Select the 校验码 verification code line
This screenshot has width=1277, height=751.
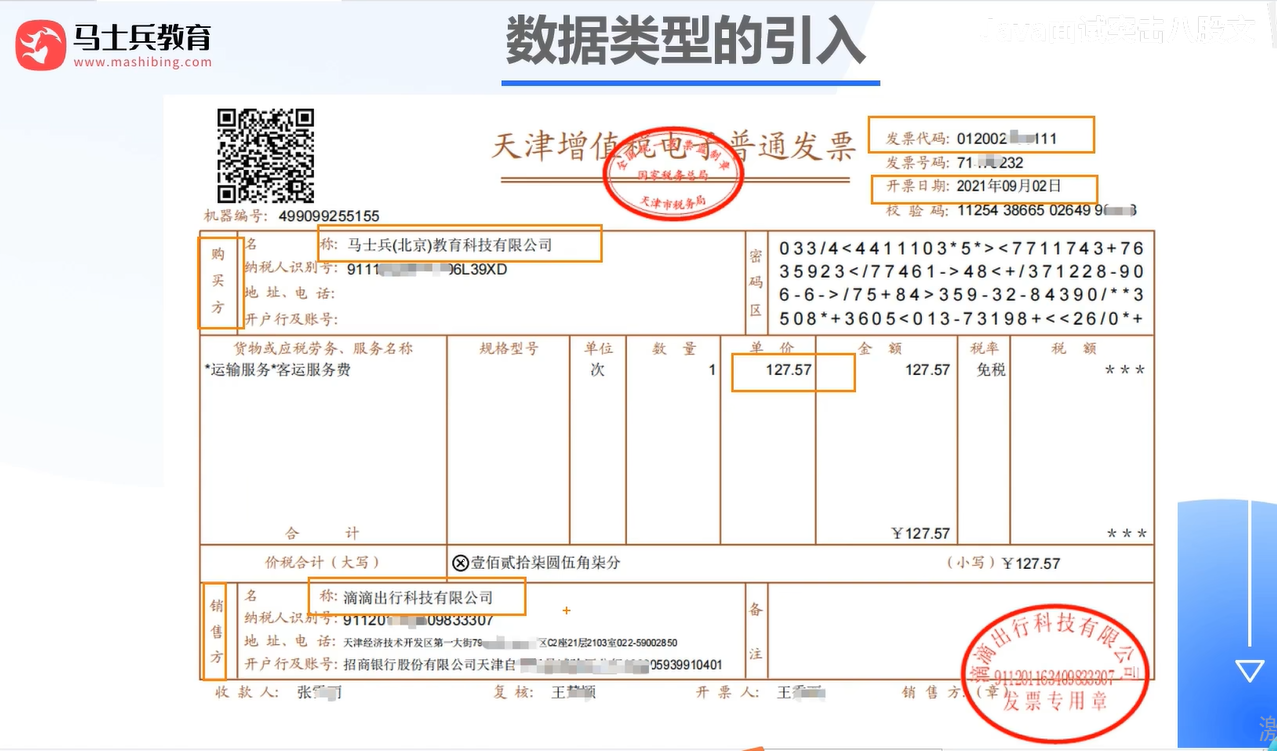[x=1011, y=211]
